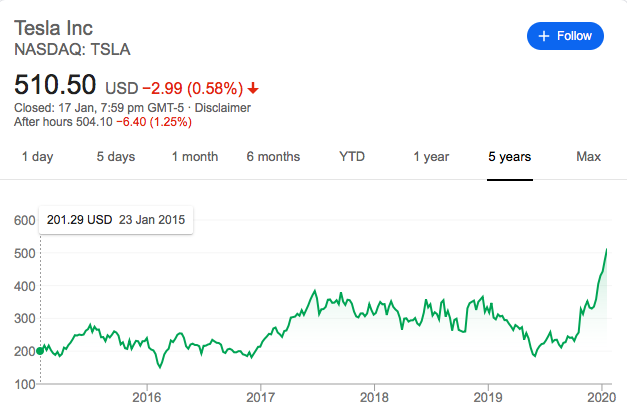The height and width of the screenshot is (419, 627).
Task: Open the Disclaimer link
Action: pos(223,108)
